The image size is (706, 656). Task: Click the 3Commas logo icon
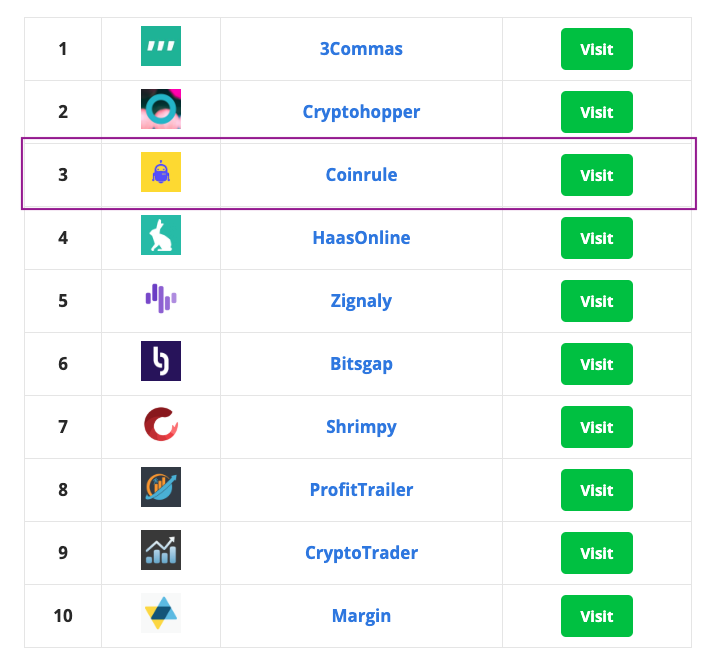click(161, 46)
